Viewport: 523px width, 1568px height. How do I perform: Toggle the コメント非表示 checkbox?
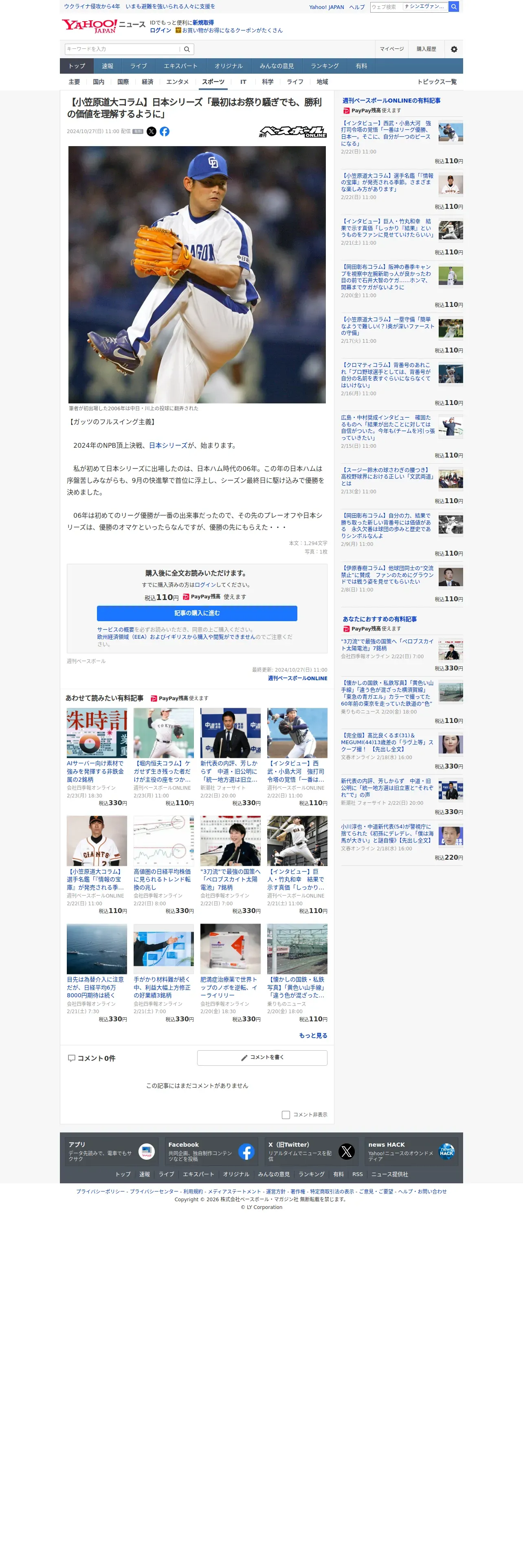[286, 1115]
